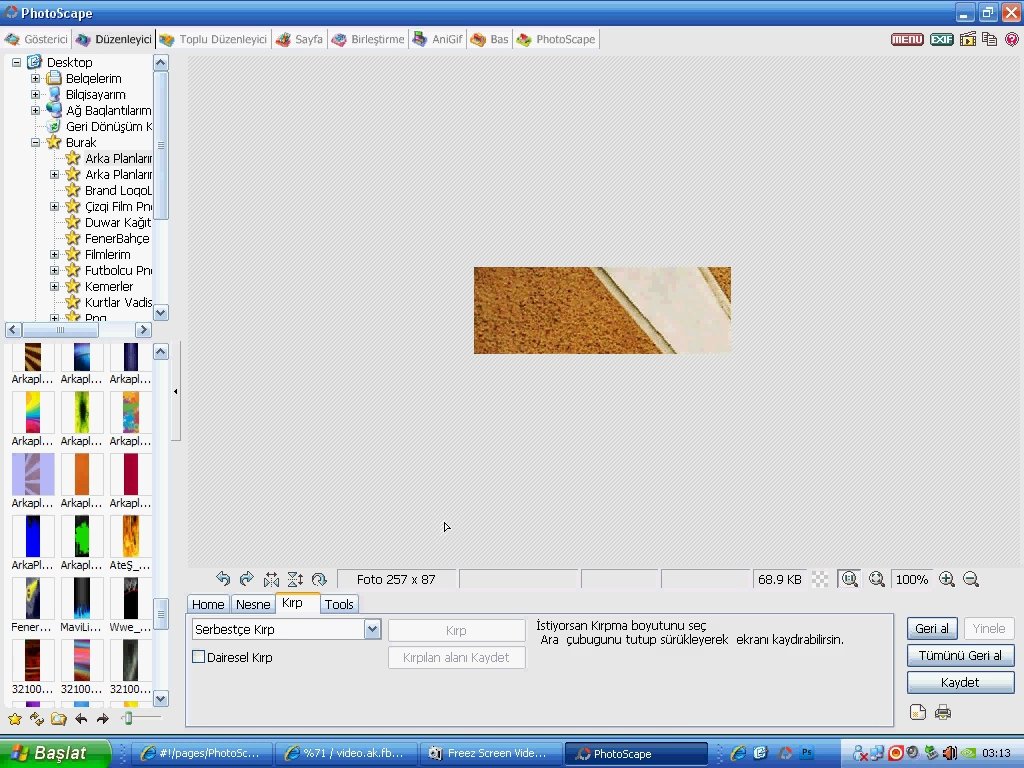
Task: Open the red MENU icon
Action: pyautogui.click(x=907, y=39)
